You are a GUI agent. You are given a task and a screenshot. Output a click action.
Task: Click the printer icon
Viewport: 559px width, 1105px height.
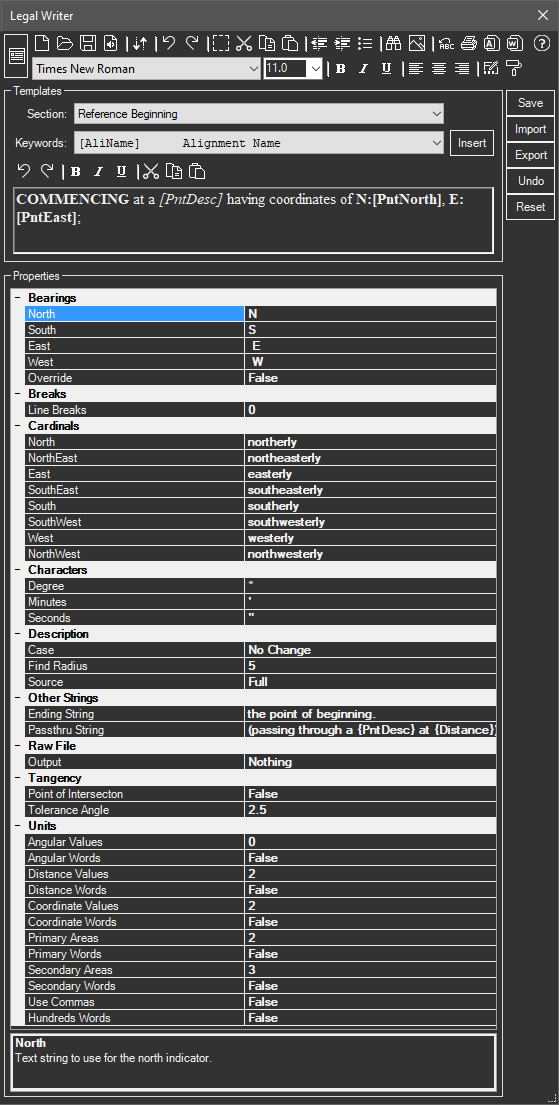(469, 44)
